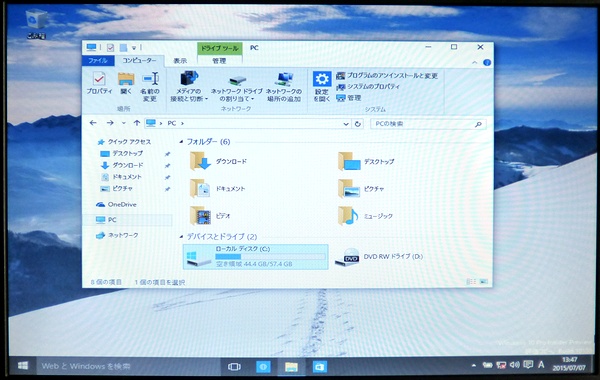Click the C: drive usage bar
This screenshot has height=380, width=600.
(x=270, y=257)
